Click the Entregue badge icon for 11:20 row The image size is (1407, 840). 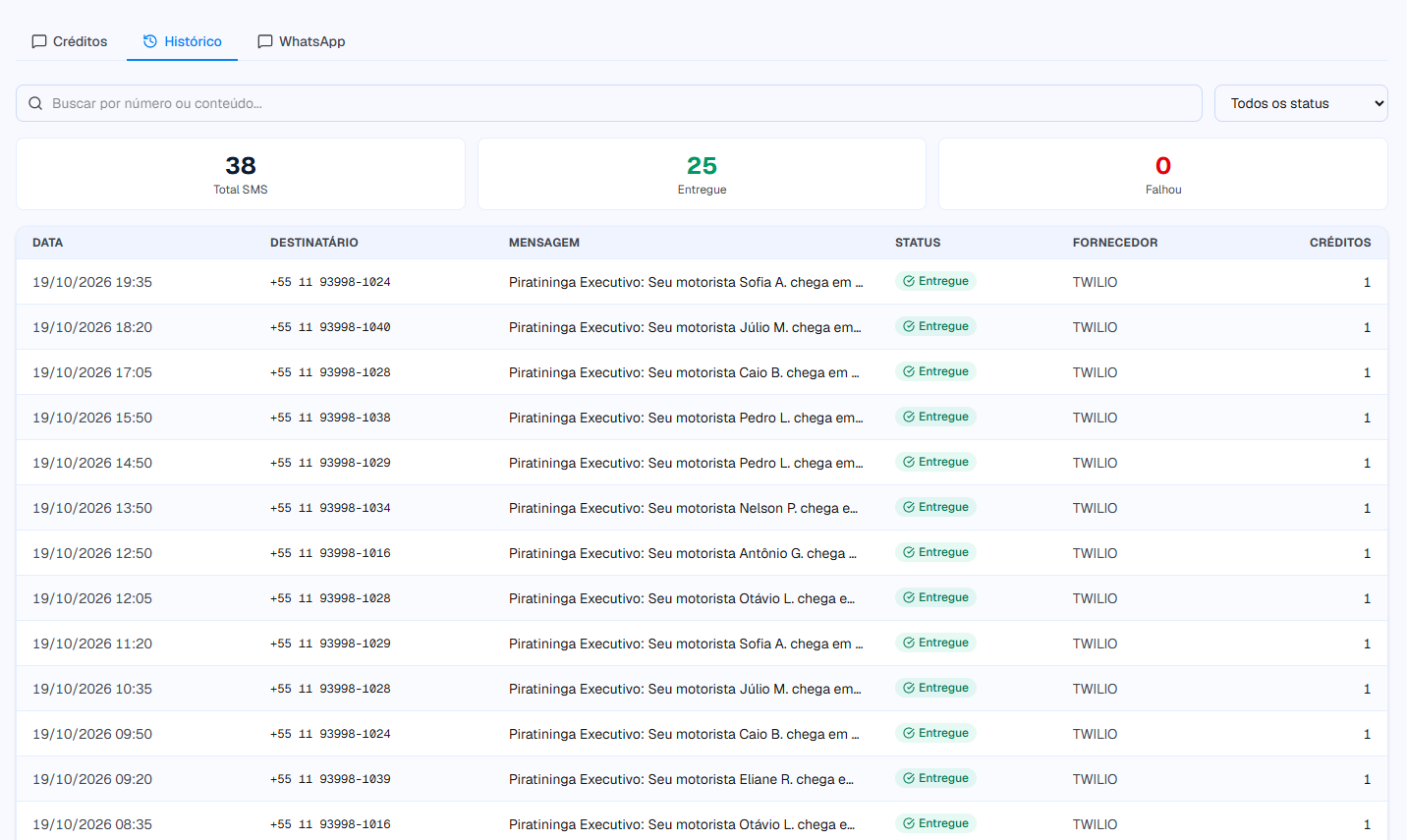[x=909, y=643]
